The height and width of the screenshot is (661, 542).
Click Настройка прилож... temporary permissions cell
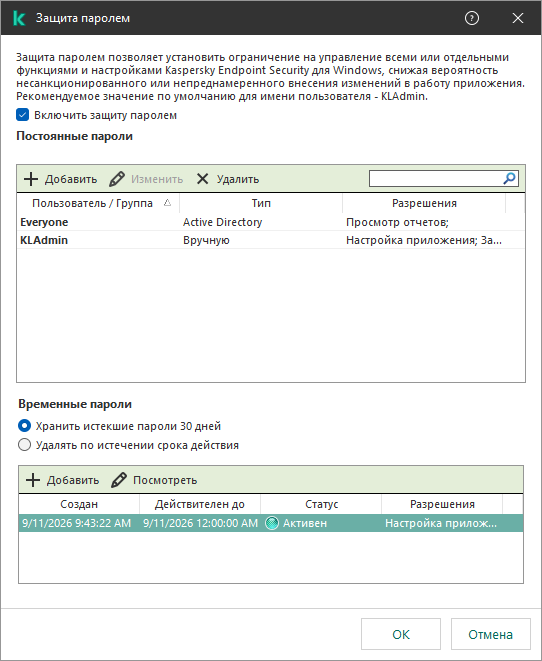point(441,523)
